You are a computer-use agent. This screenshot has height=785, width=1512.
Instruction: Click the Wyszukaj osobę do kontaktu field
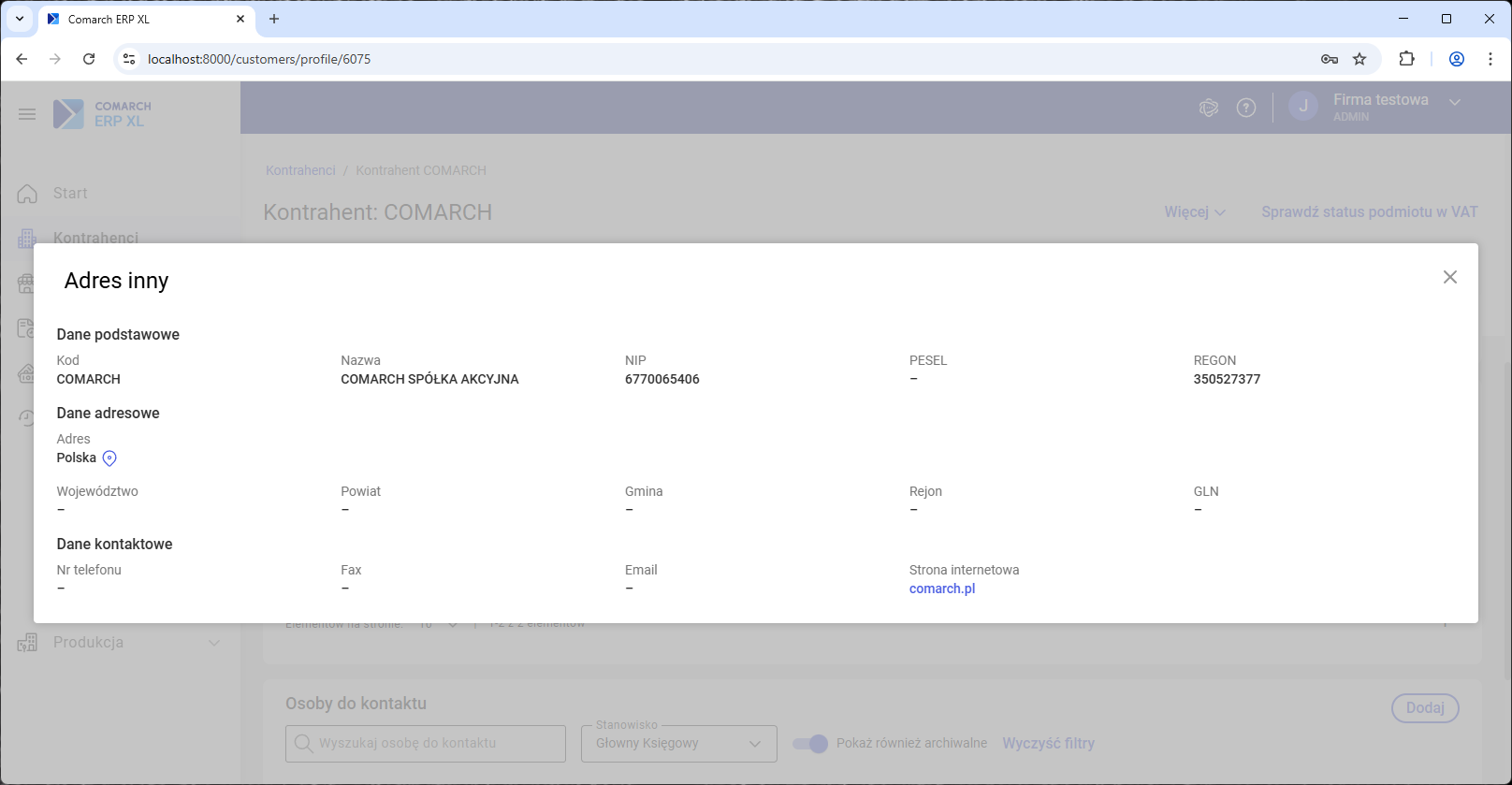pyautogui.click(x=426, y=744)
